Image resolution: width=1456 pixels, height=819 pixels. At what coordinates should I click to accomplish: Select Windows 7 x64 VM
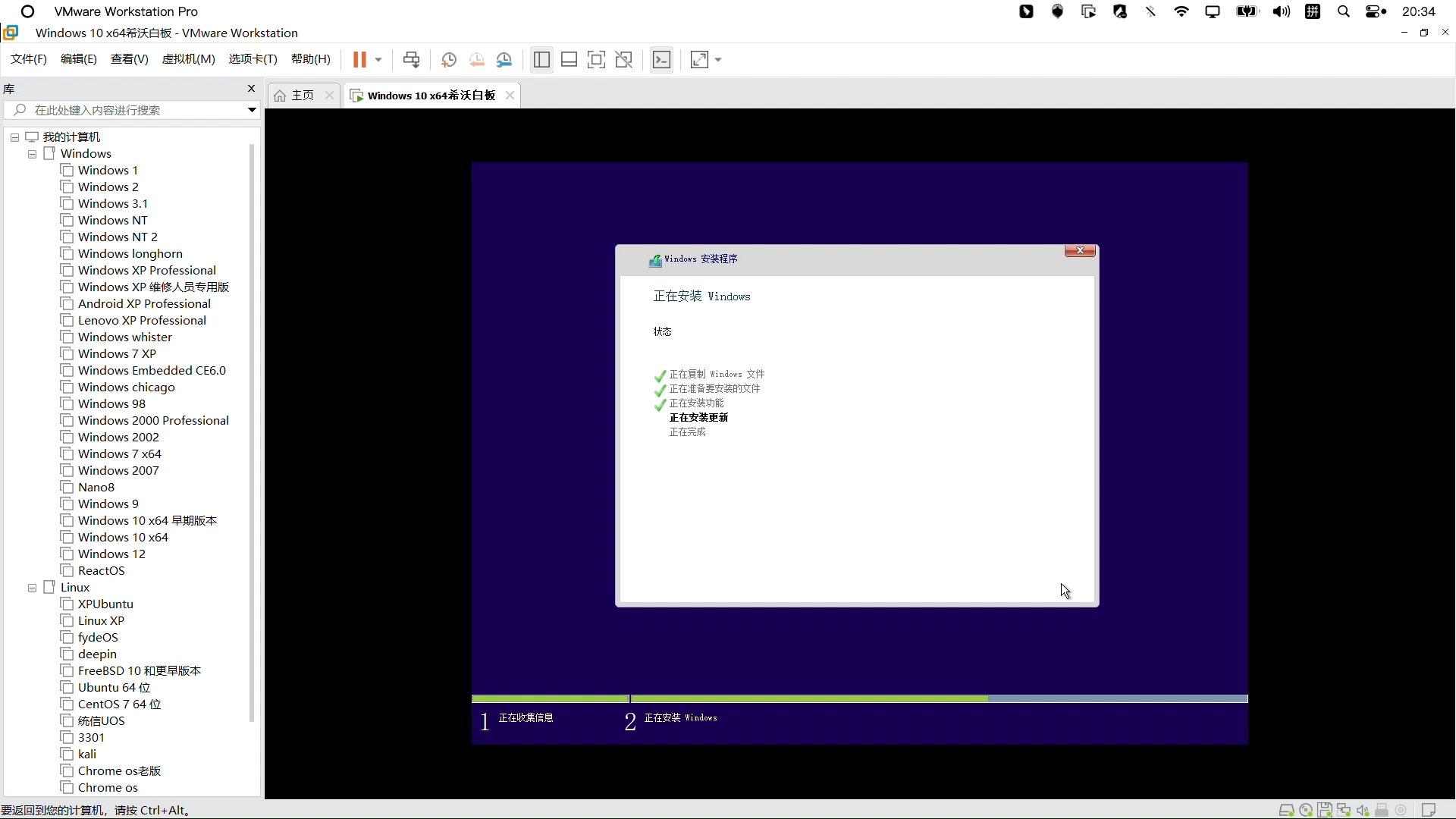120,454
